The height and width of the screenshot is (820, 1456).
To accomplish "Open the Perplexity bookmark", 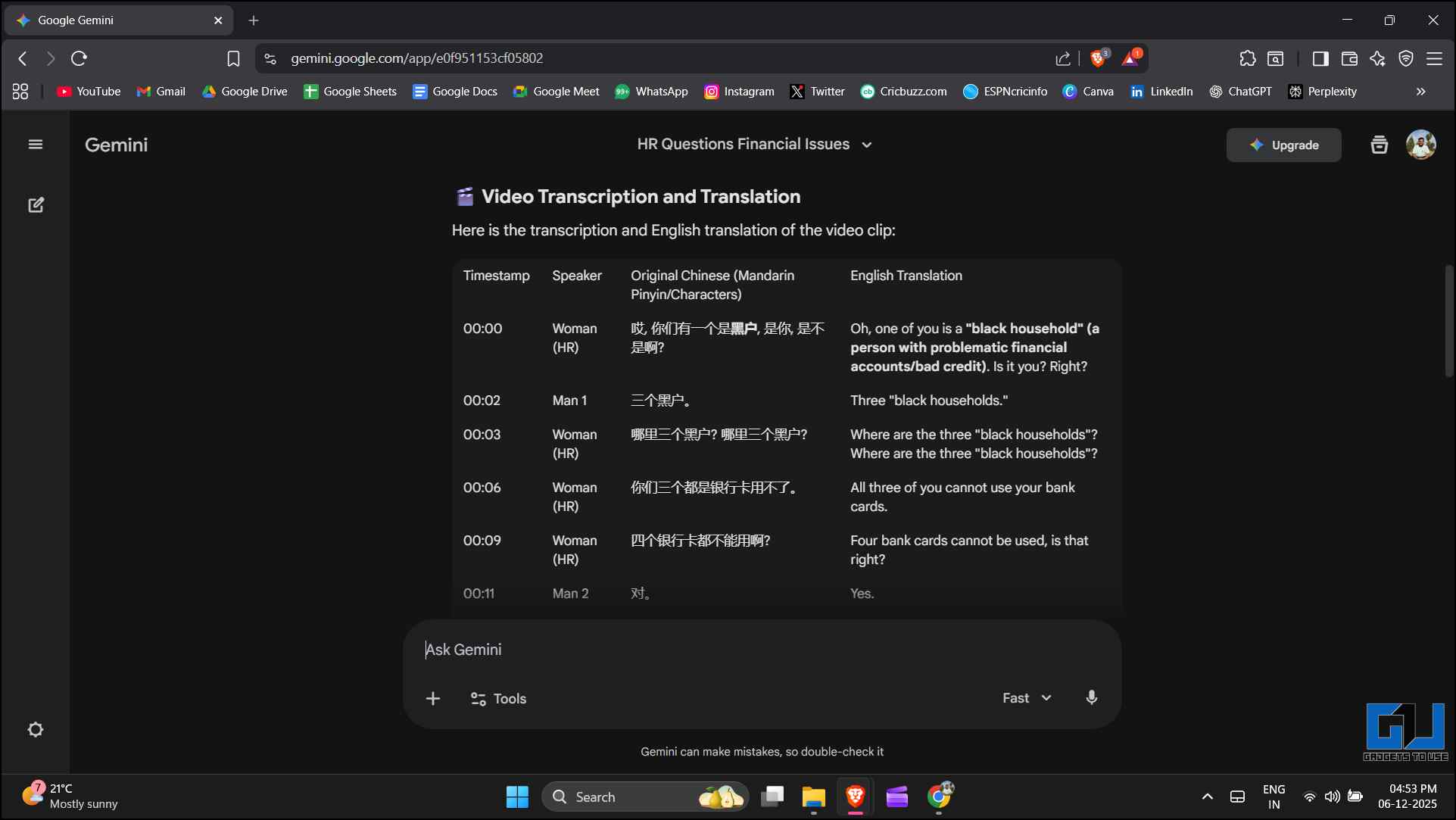I will point(1323,92).
